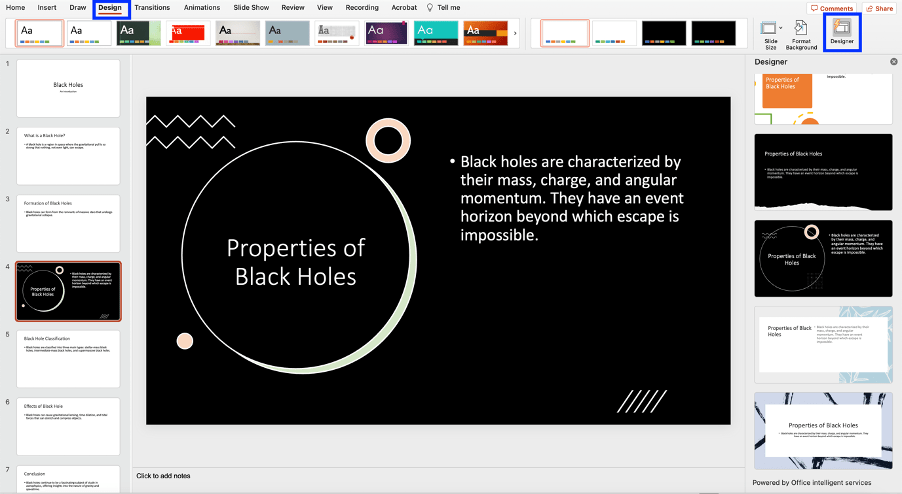Expand the themes gallery arrow
Image resolution: width=902 pixels, height=494 pixels.
tap(515, 33)
